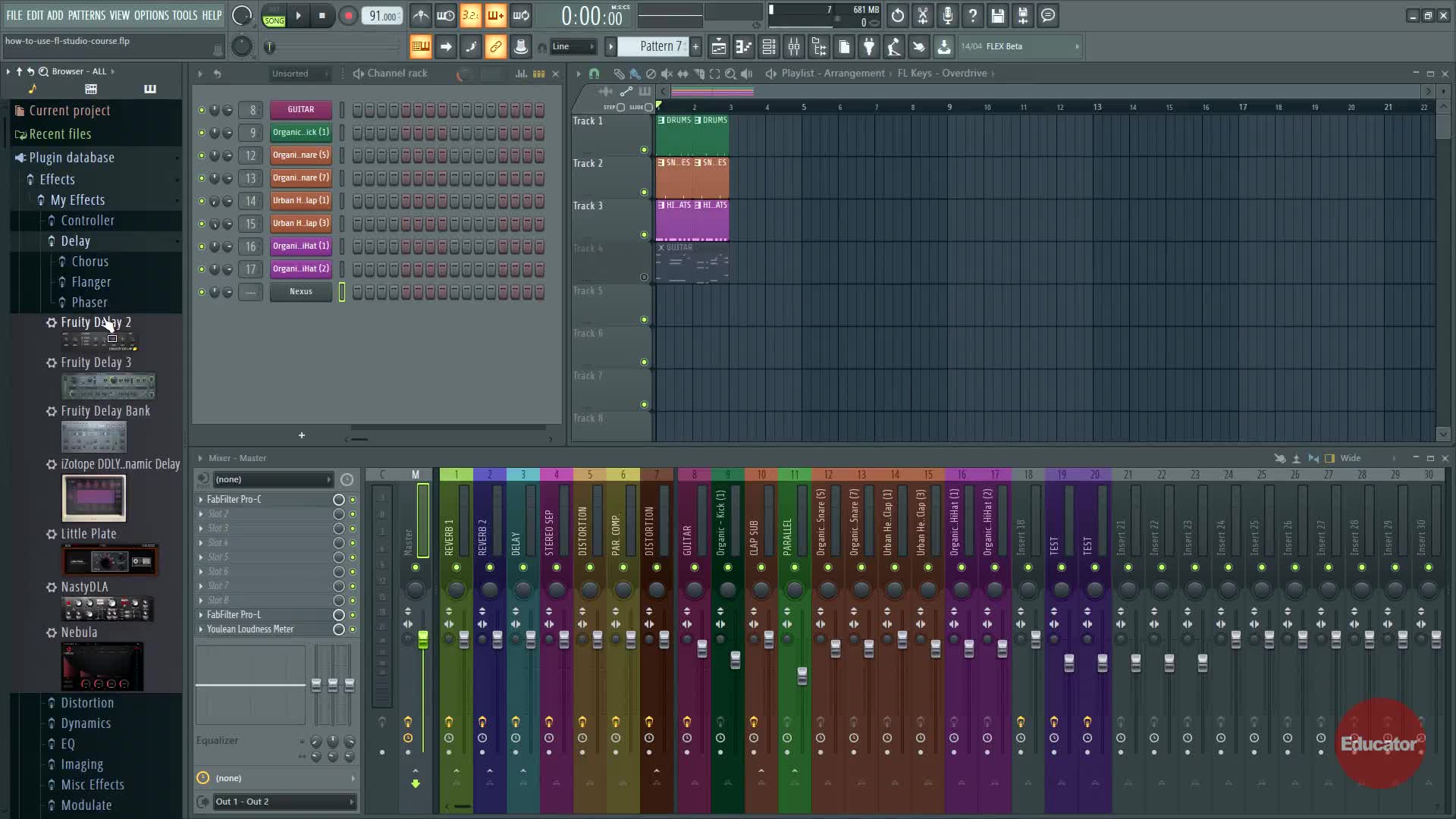Screen dimensions: 1456x819
Task: Open the mixer Out 1 - Out 2 dropdown
Action: click(284, 802)
